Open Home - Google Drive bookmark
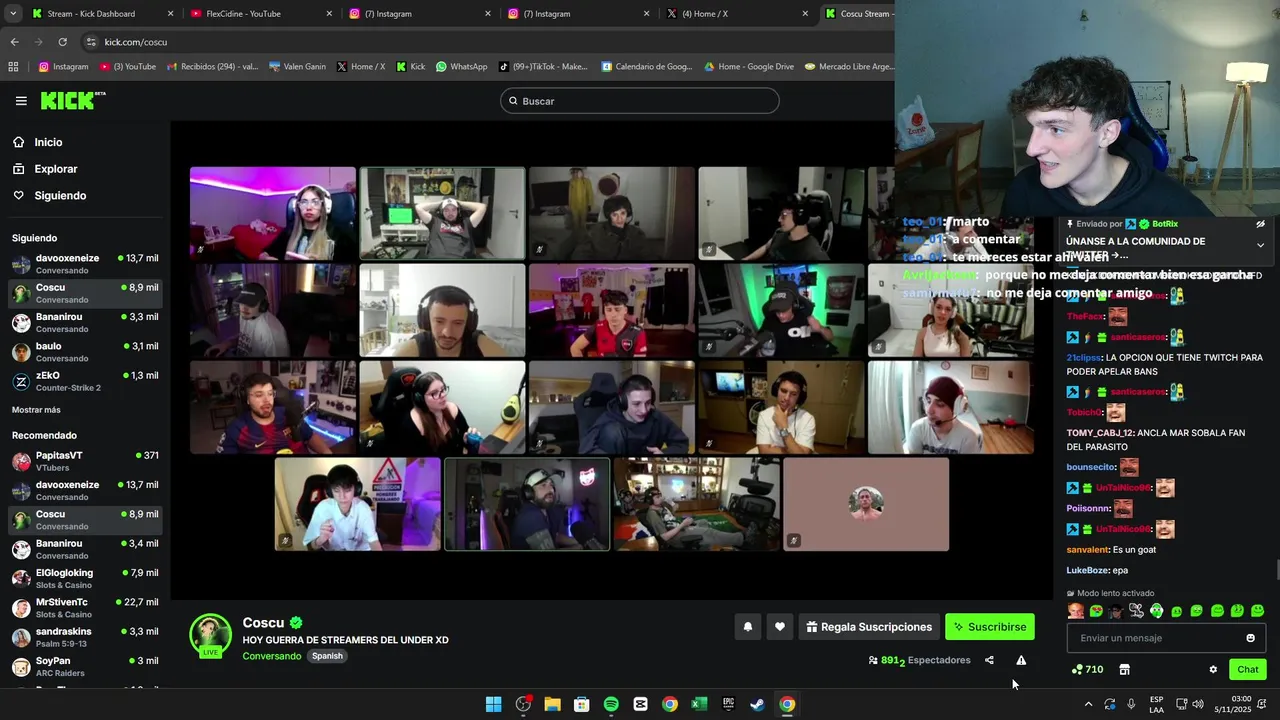The image size is (1280, 720). [749, 66]
